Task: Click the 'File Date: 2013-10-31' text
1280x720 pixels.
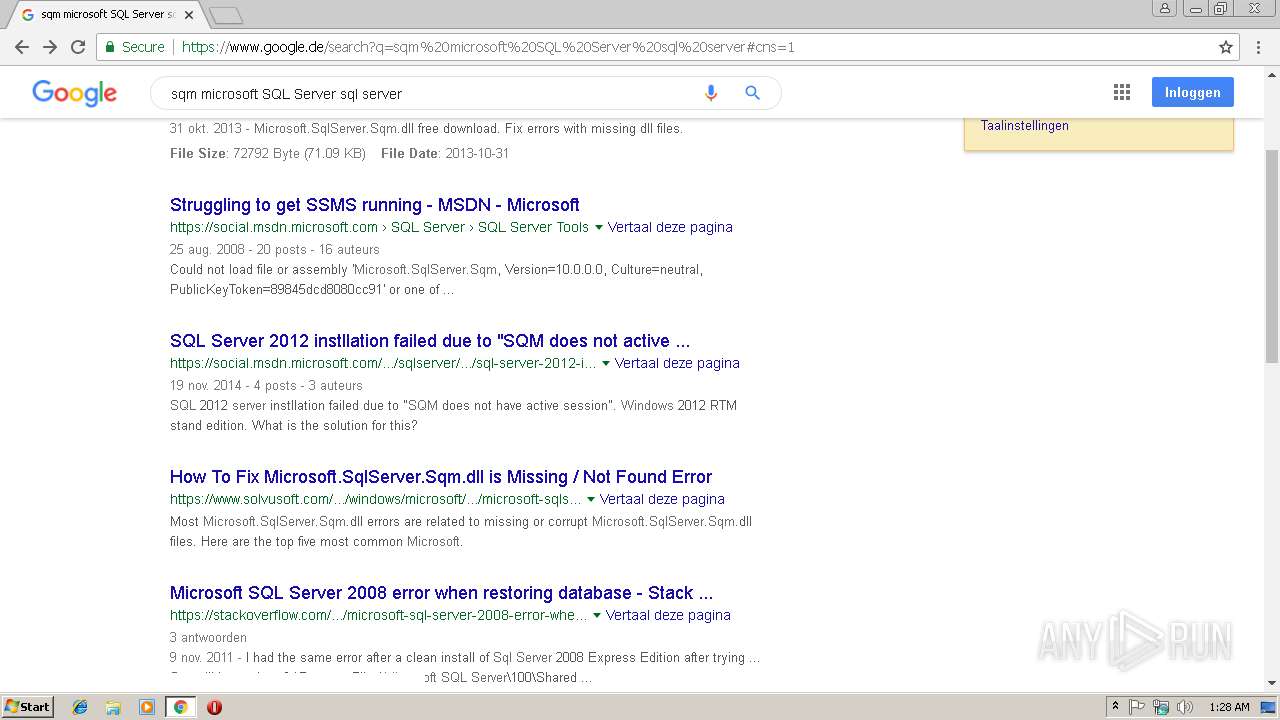Action: click(x=445, y=153)
